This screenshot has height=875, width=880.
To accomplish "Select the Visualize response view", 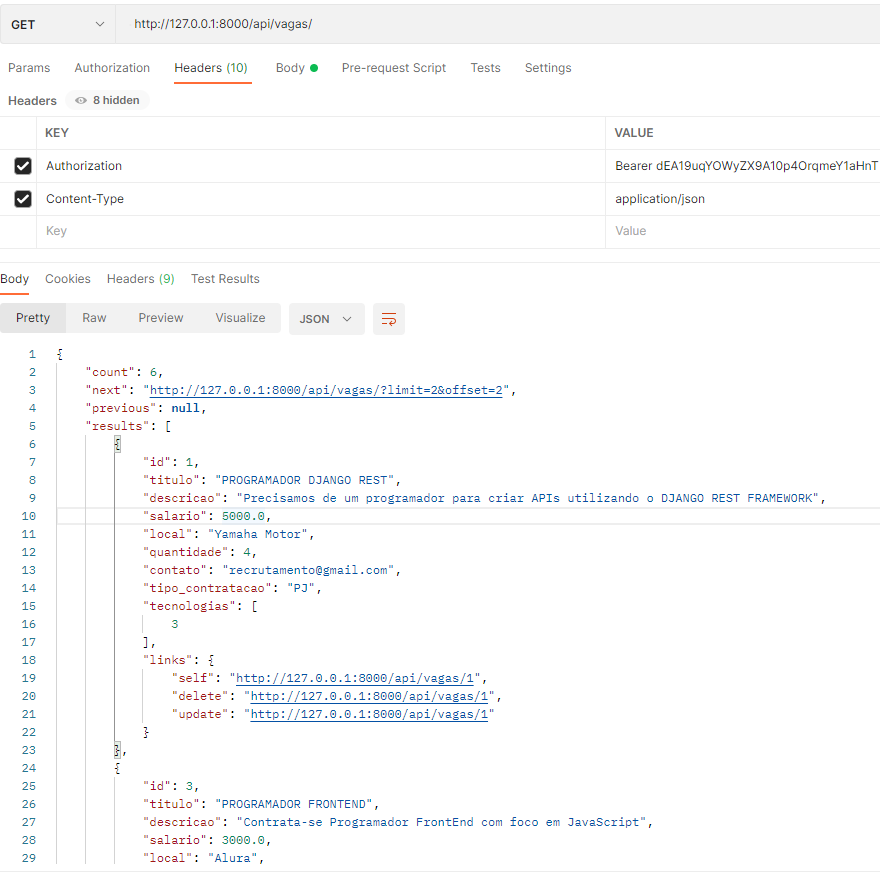I will coord(240,318).
